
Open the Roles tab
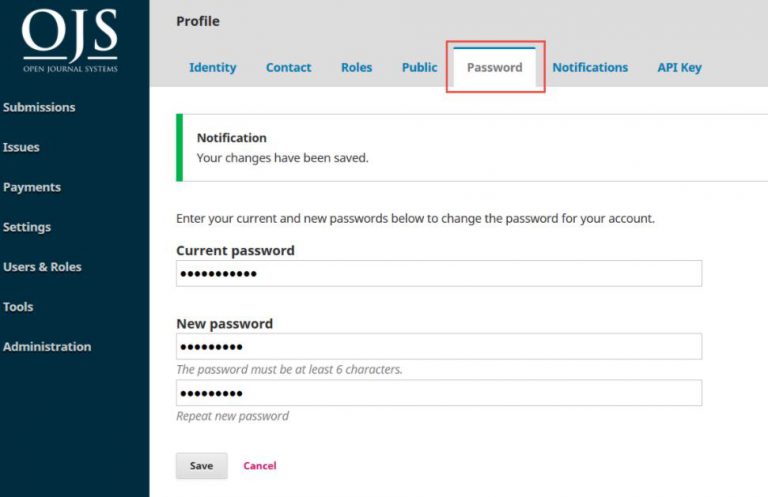pos(356,68)
